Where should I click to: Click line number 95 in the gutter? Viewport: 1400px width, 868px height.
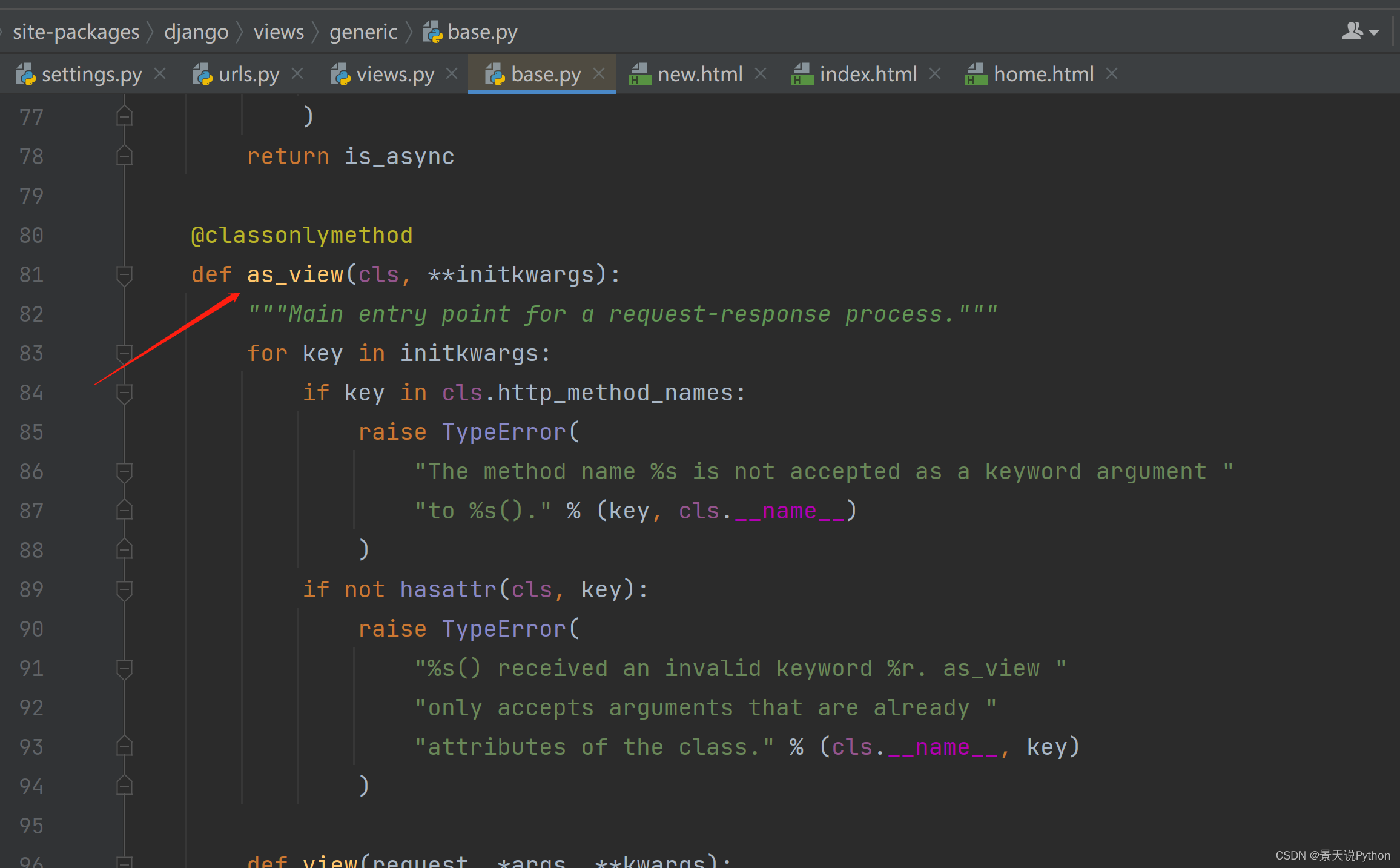[31, 826]
